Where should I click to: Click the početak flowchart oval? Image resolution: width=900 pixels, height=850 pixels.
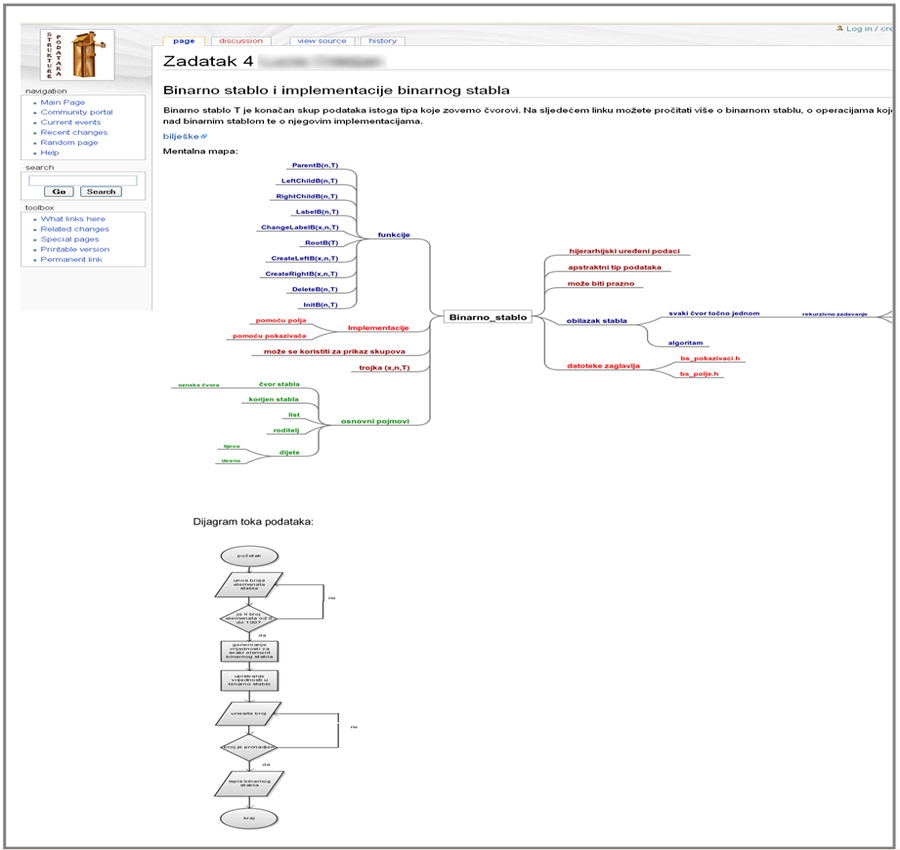pos(249,556)
